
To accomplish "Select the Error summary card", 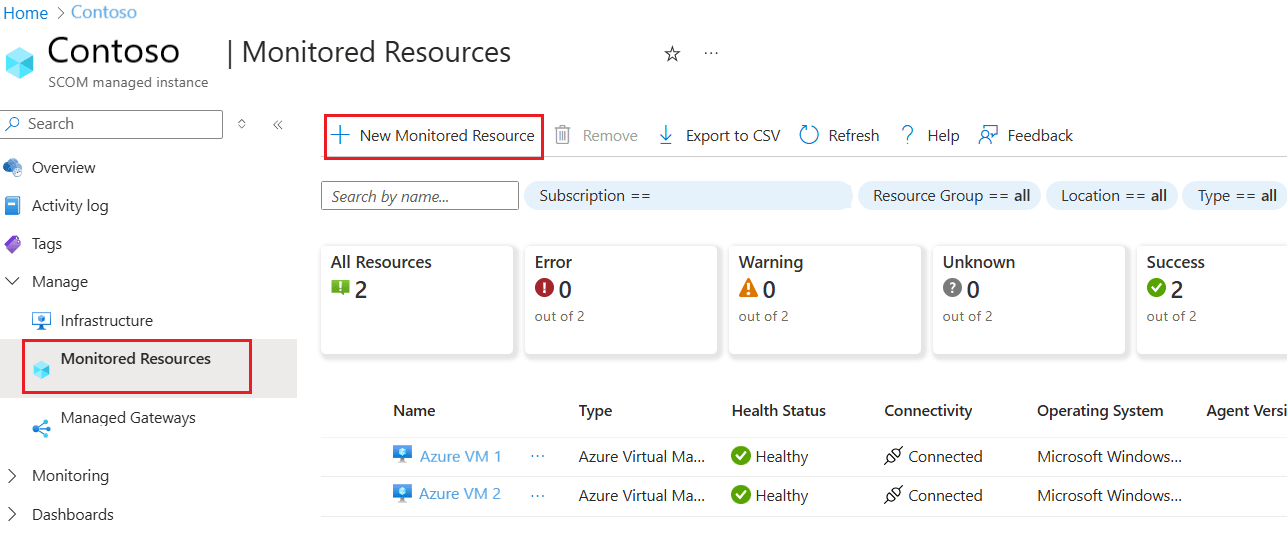I will coord(620,300).
